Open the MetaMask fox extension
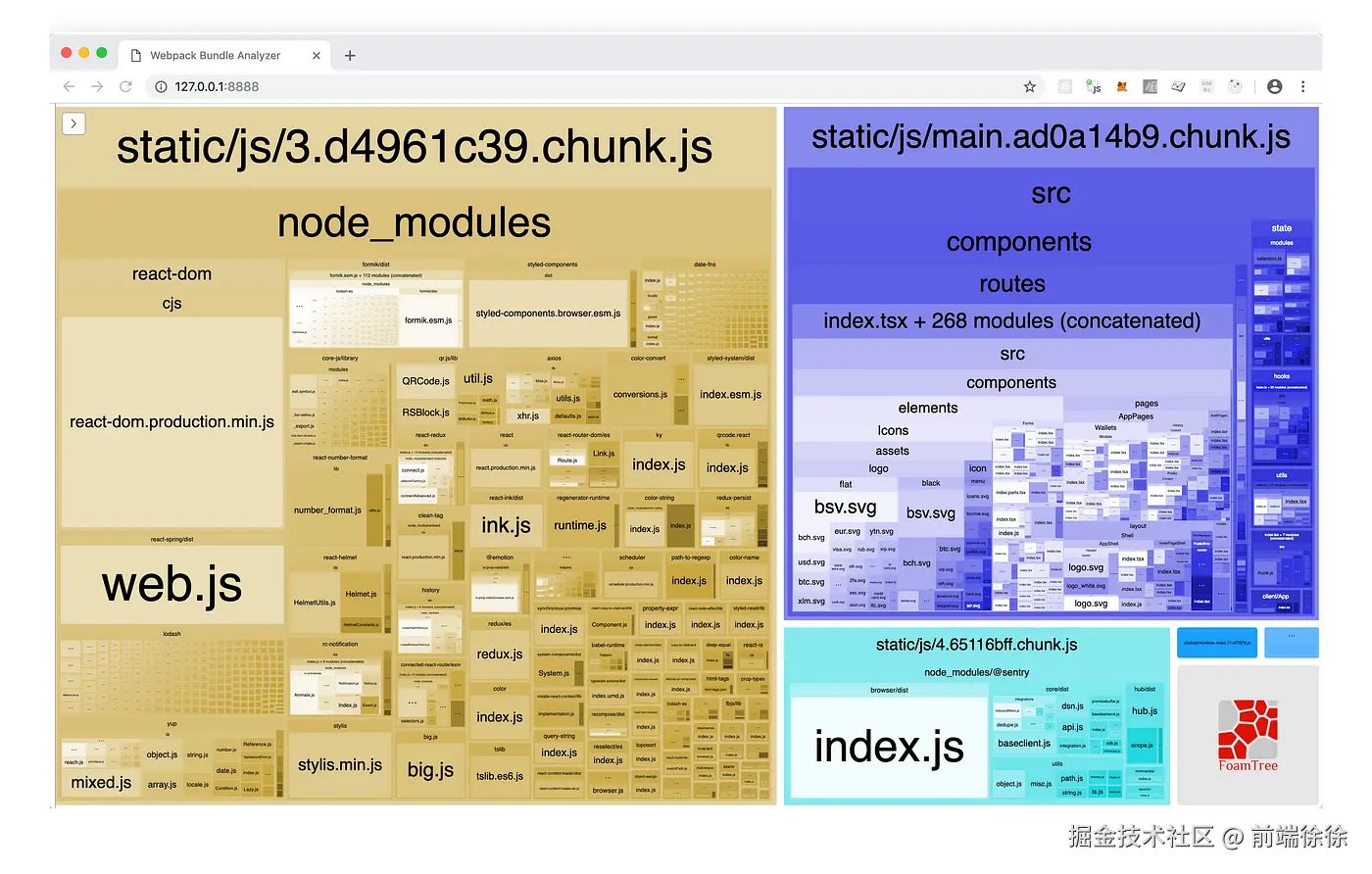The width and height of the screenshot is (1372, 874). (1122, 86)
